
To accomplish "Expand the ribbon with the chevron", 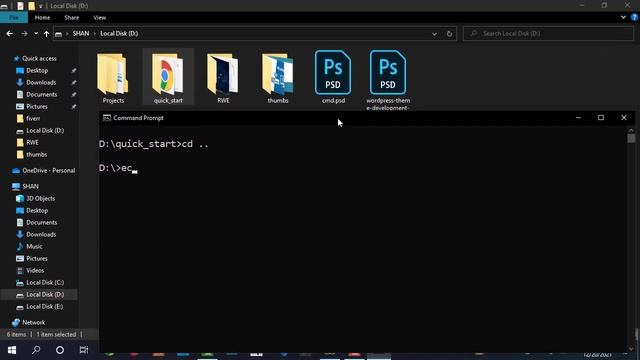I will [623, 17].
